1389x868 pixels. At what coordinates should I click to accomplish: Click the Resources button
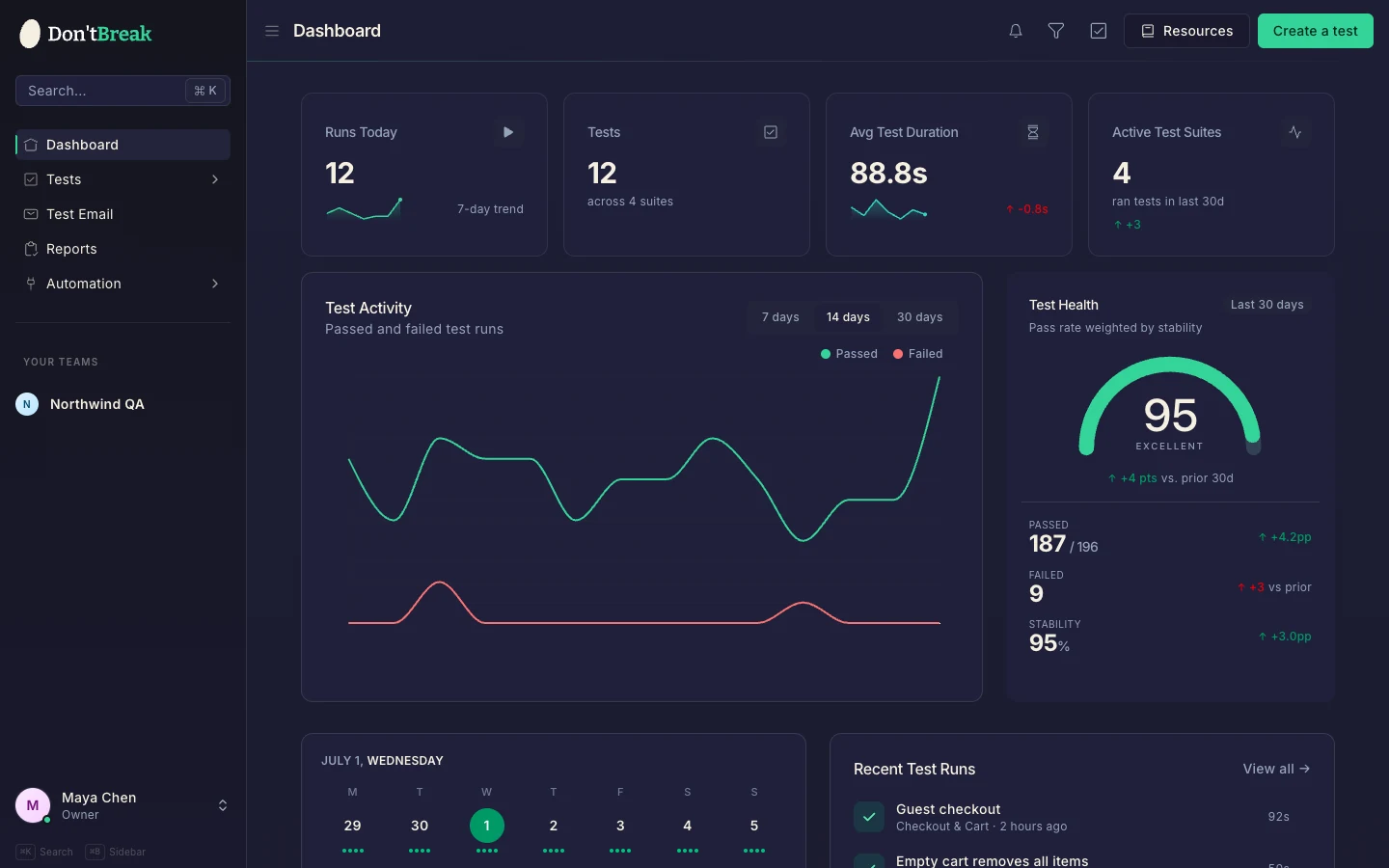pyautogui.click(x=1186, y=31)
